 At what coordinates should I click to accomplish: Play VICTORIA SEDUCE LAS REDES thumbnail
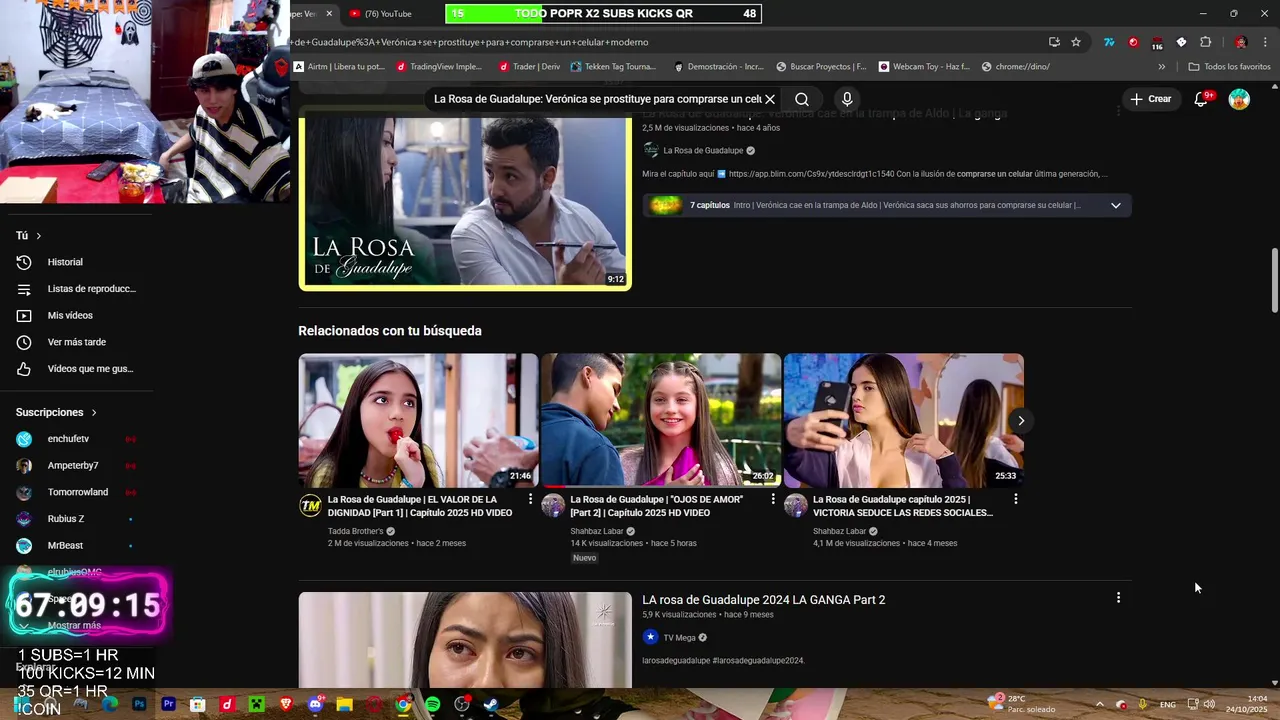pos(904,420)
